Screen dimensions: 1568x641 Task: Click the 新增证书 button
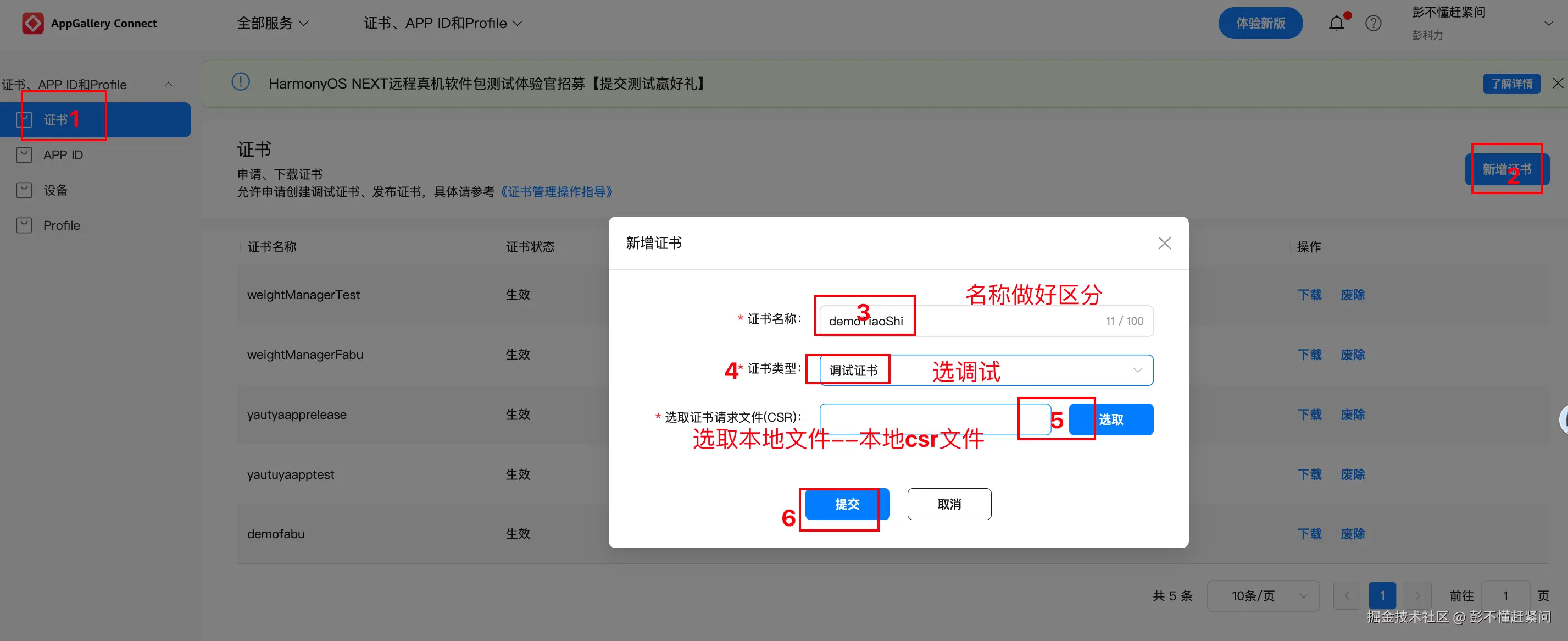[x=1507, y=169]
